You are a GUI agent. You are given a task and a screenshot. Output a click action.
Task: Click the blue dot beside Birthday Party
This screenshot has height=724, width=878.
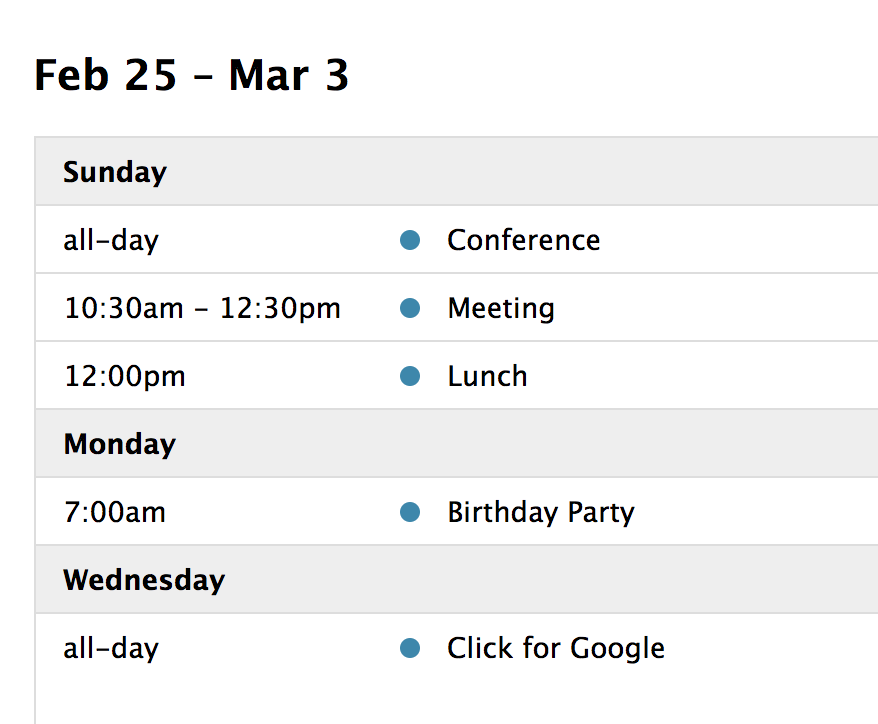coord(410,512)
